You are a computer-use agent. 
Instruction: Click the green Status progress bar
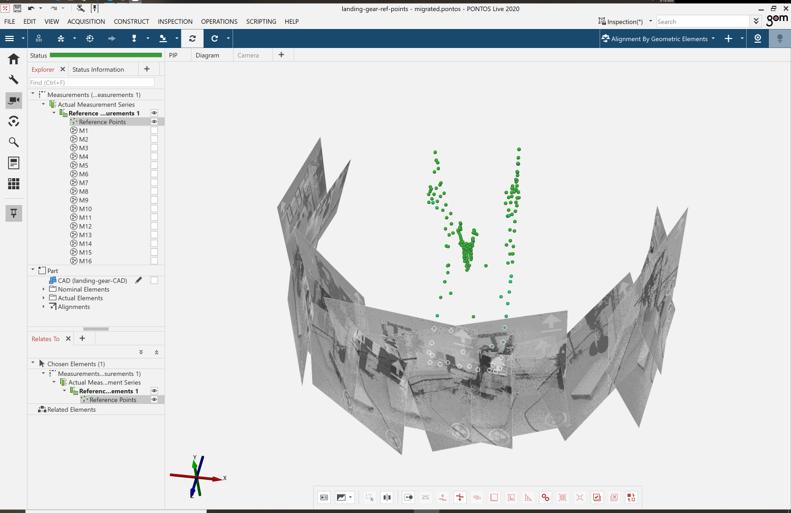click(105, 55)
